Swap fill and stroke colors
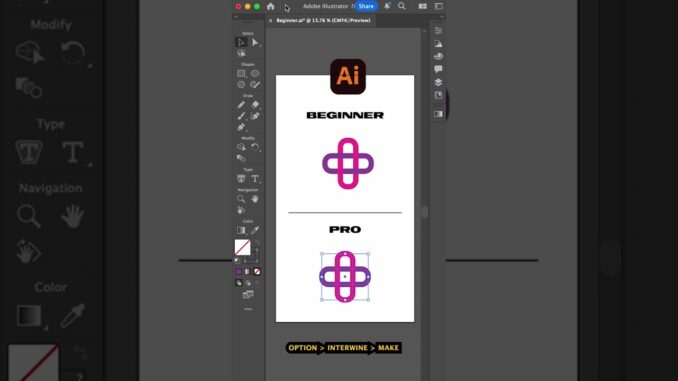Screen dimensions: 678x381 [257, 243]
